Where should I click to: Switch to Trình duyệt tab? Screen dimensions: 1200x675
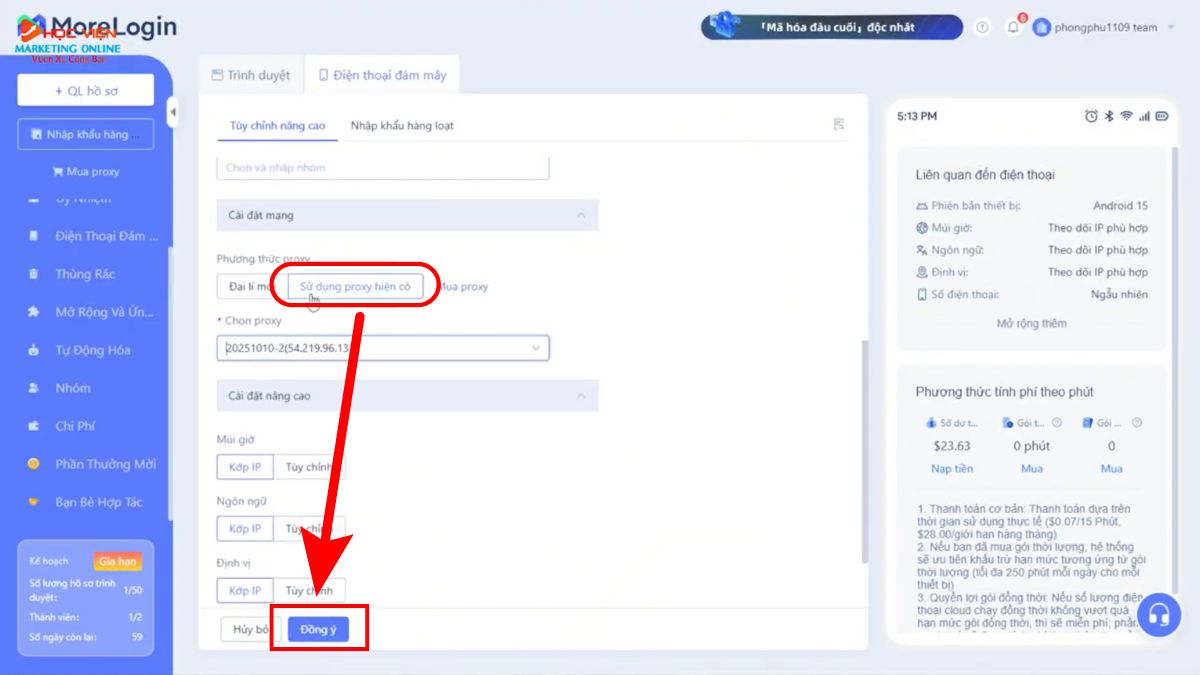(x=250, y=75)
